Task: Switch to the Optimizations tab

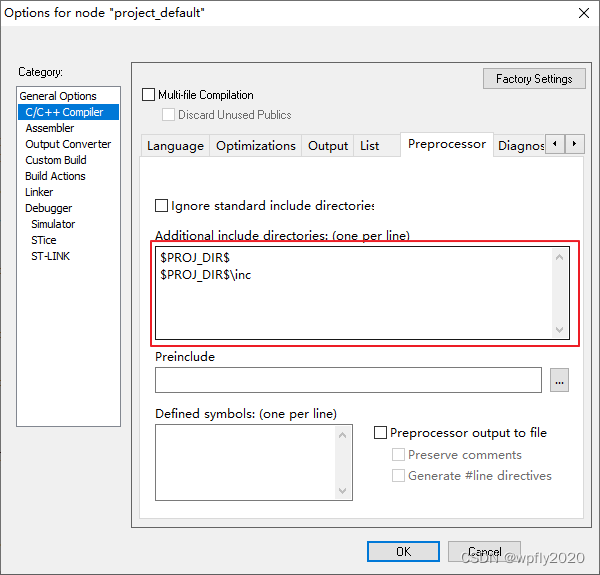Action: pyautogui.click(x=256, y=146)
